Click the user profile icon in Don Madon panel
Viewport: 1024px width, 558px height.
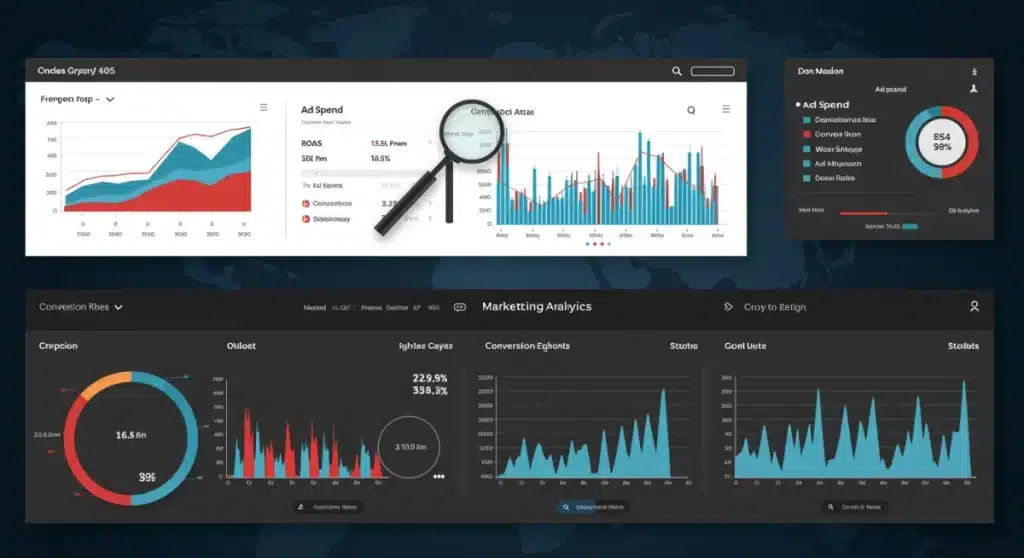tap(973, 88)
